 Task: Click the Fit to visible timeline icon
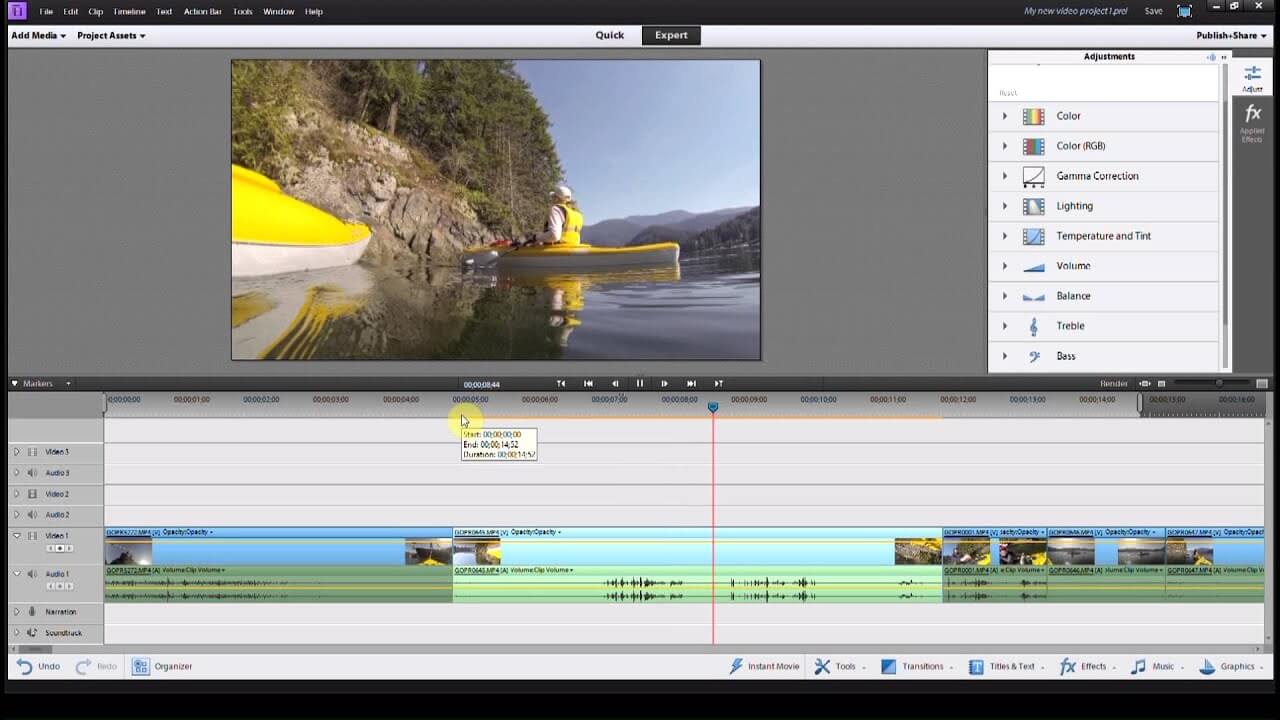(1144, 384)
